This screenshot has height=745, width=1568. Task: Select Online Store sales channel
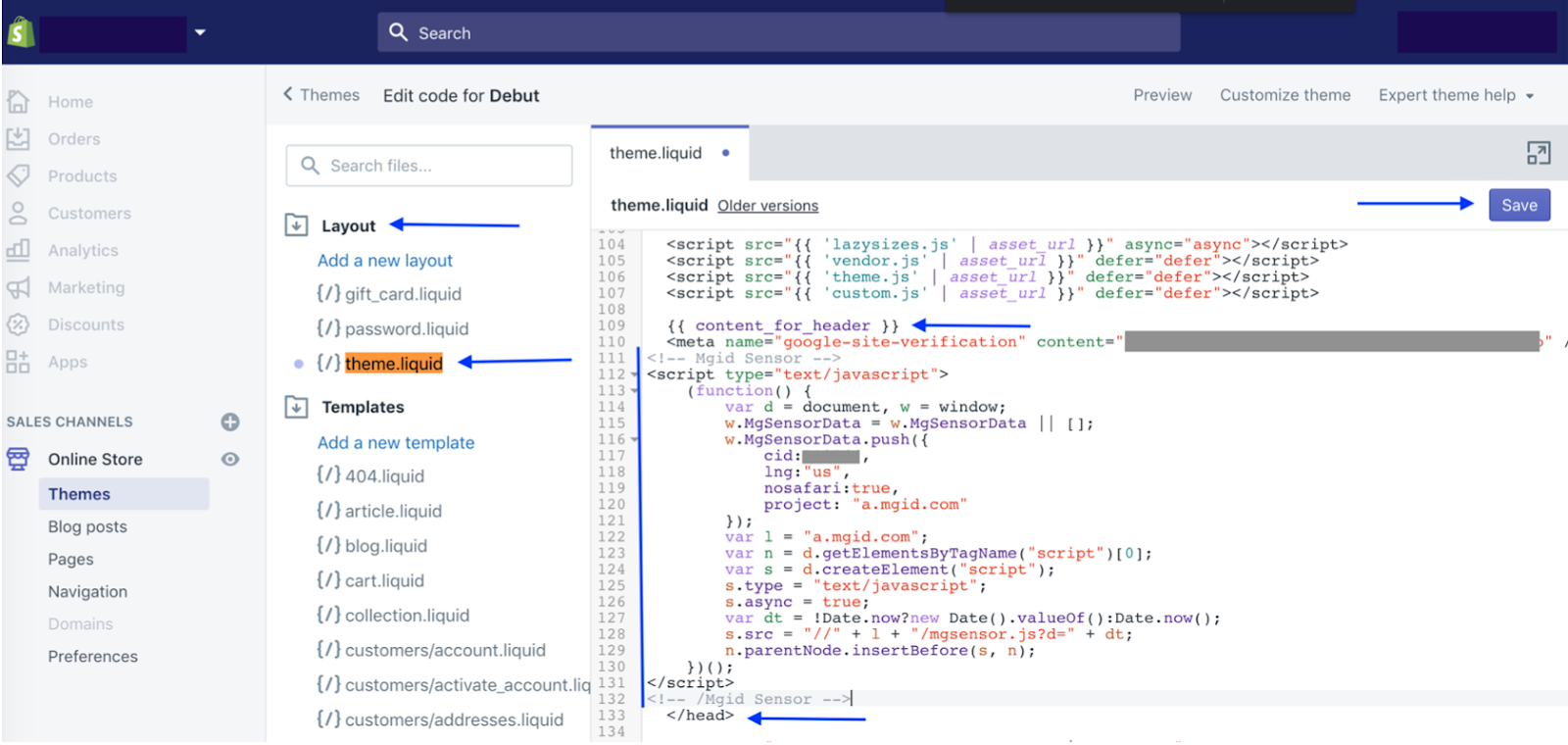(95, 460)
